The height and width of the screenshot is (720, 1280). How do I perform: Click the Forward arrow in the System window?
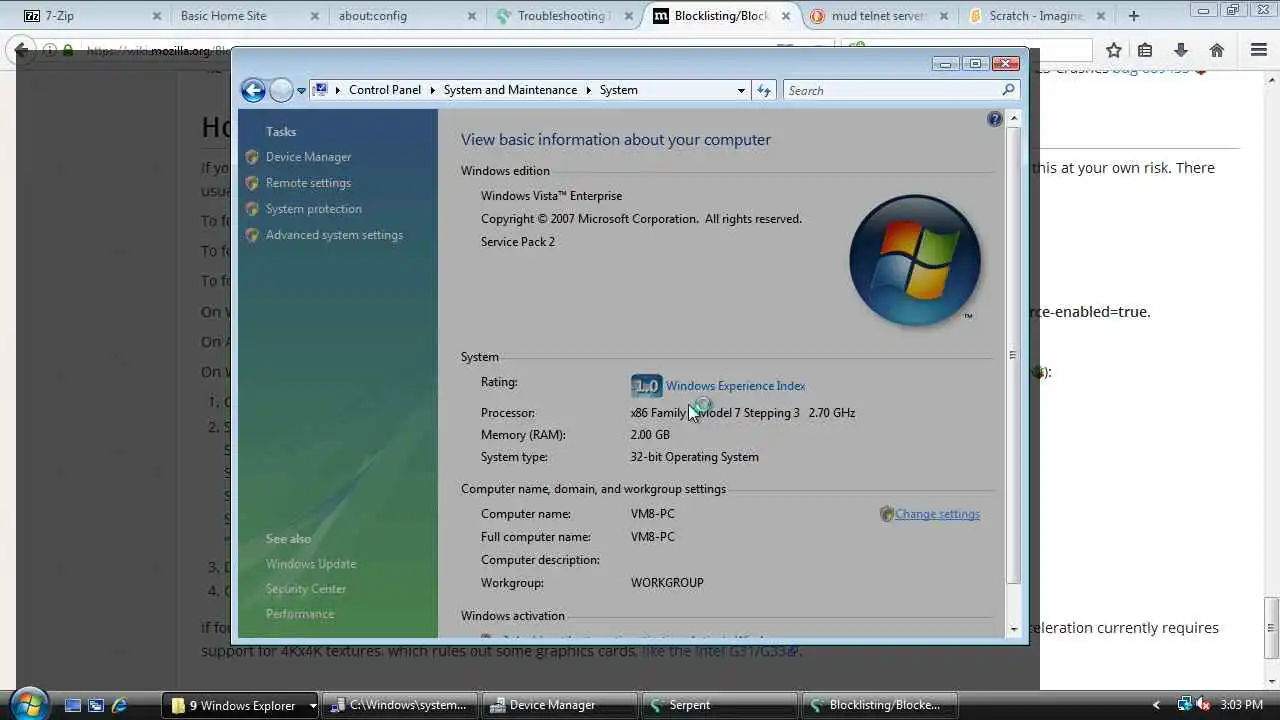tap(281, 90)
